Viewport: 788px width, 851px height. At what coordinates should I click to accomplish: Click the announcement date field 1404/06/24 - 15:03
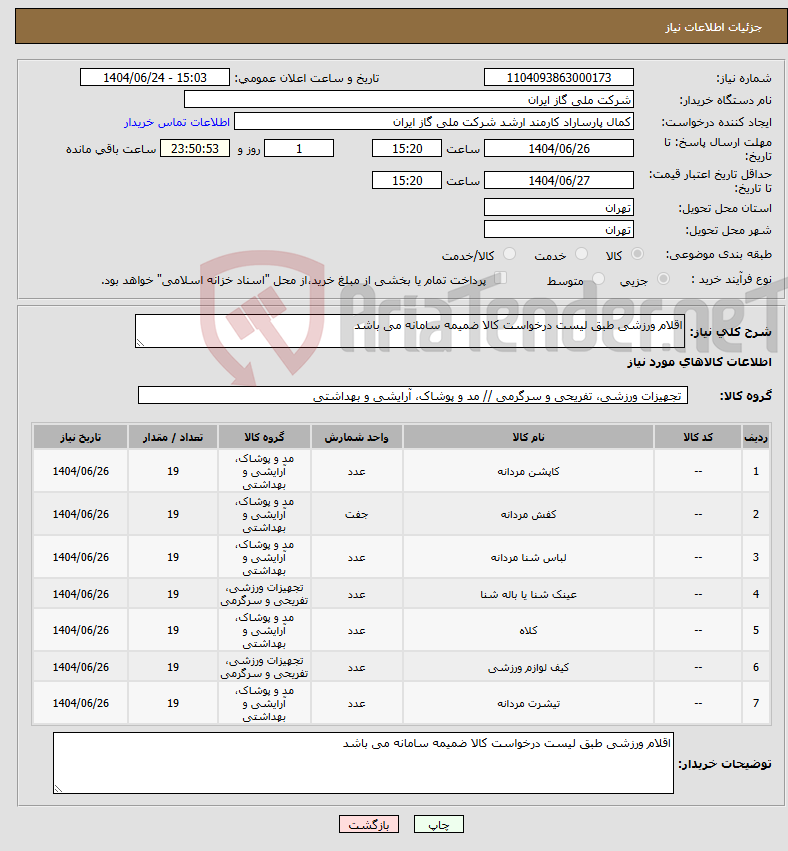(x=155, y=78)
